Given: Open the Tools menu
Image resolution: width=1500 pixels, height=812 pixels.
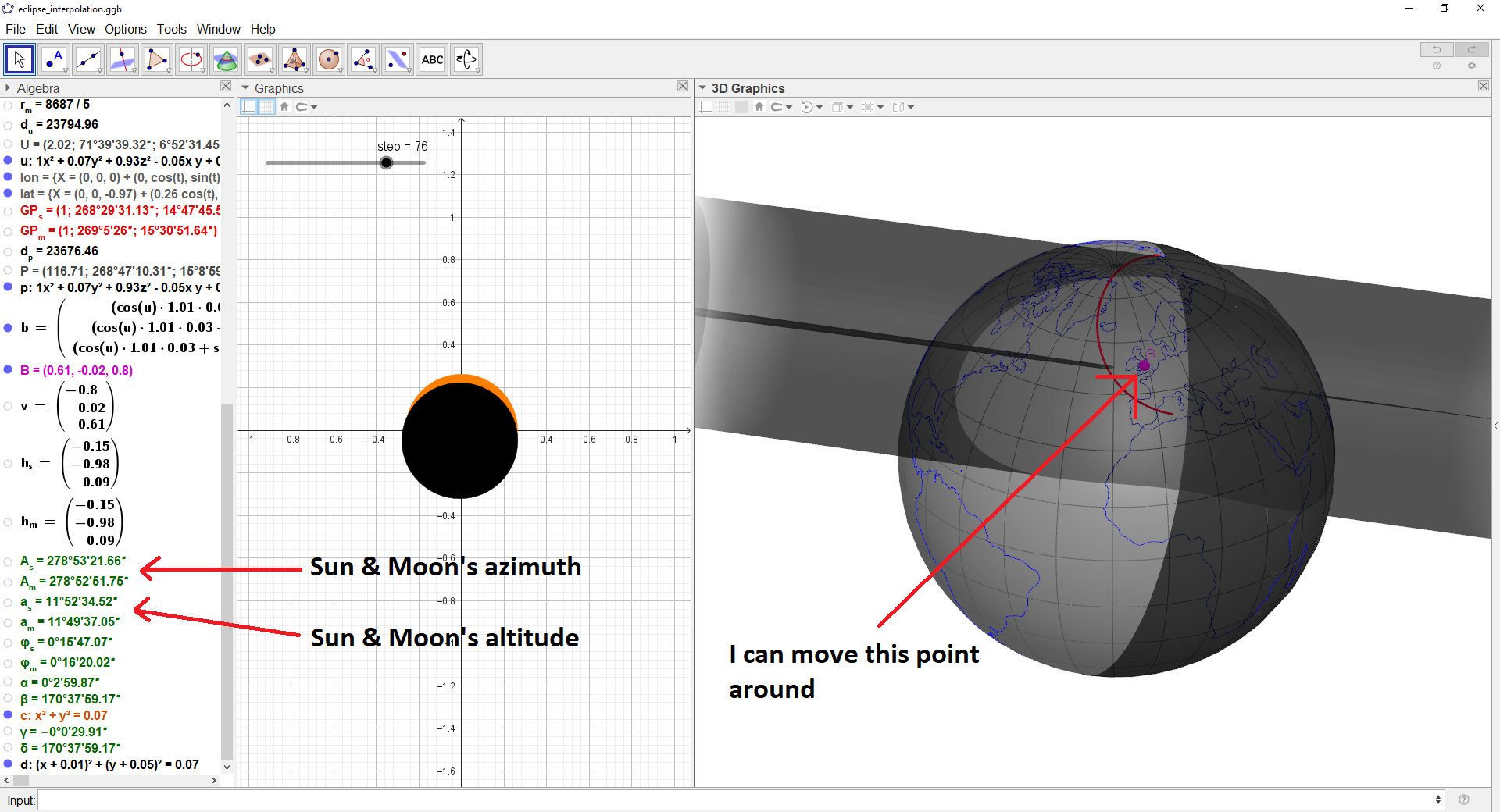Looking at the screenshot, I should (172, 29).
